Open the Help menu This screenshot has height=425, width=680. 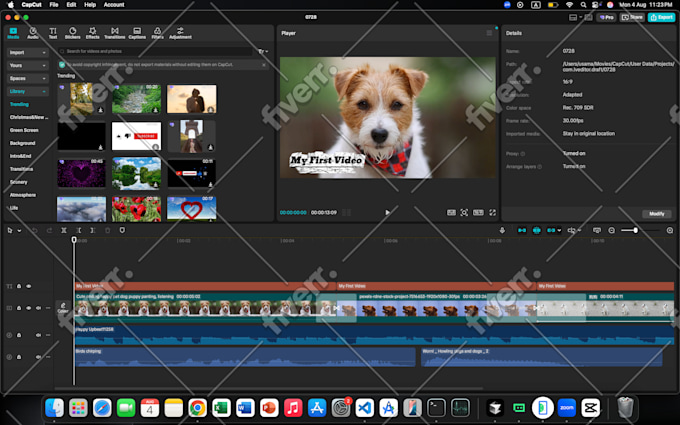click(x=90, y=5)
